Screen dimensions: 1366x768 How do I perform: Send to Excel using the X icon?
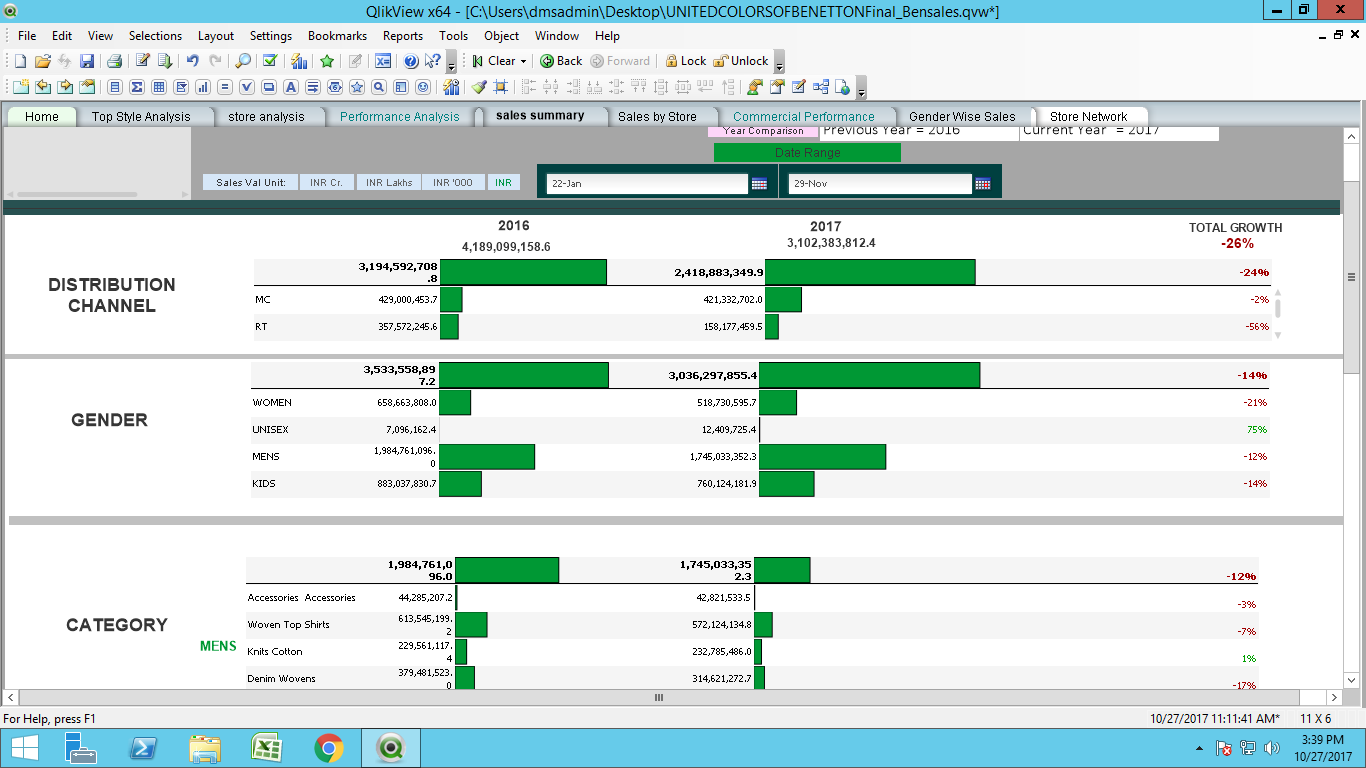click(382, 61)
